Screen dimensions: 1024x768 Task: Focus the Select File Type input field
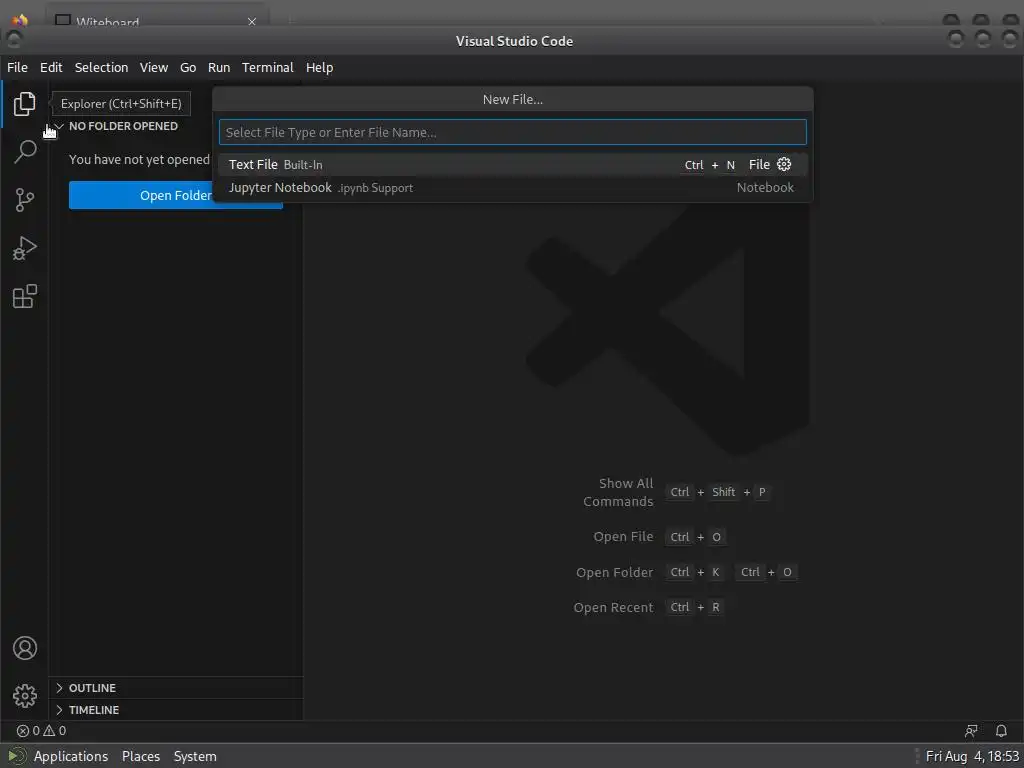point(513,132)
